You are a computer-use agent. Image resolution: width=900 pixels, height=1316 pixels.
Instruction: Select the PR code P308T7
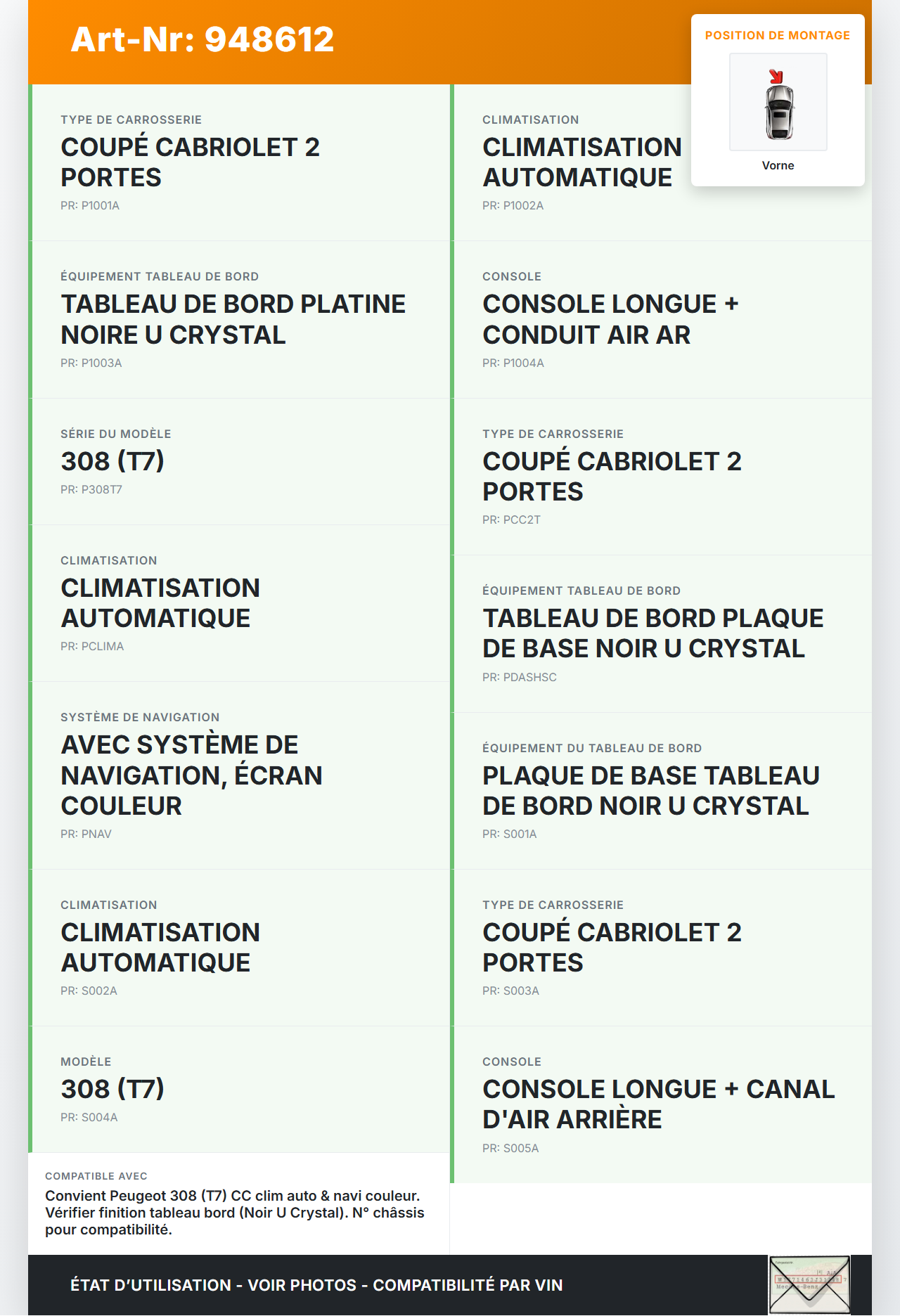click(91, 489)
